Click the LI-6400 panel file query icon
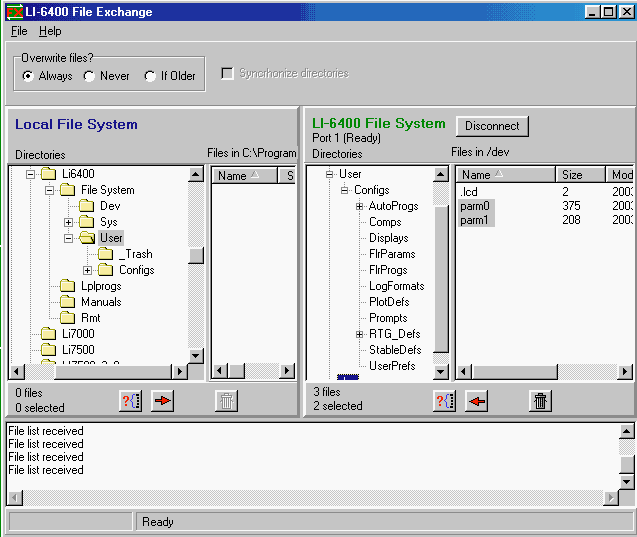This screenshot has height=537, width=637. tap(444, 401)
